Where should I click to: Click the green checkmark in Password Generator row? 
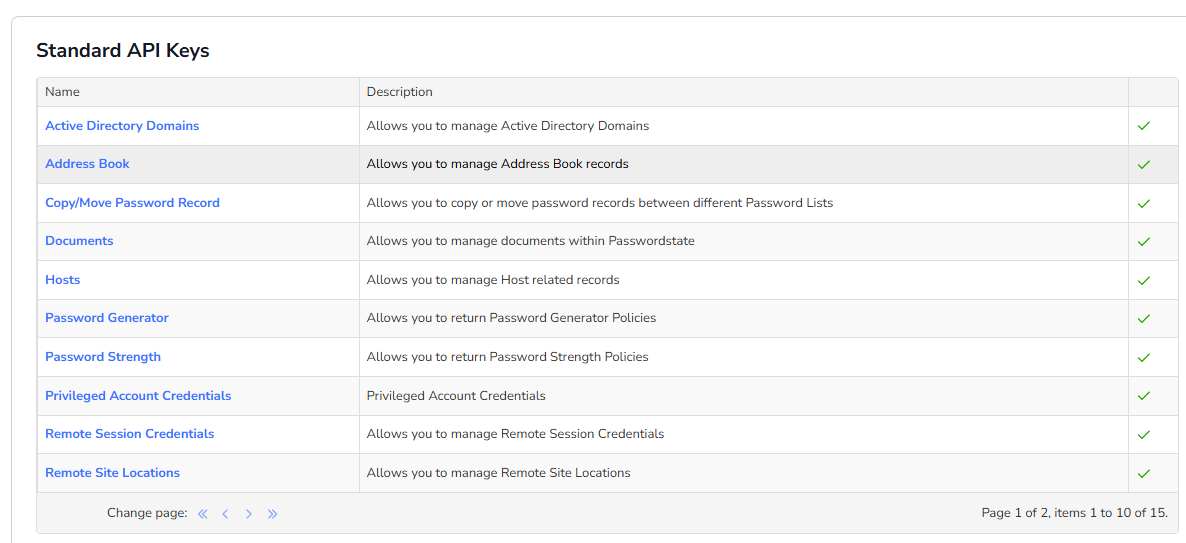coord(1144,318)
